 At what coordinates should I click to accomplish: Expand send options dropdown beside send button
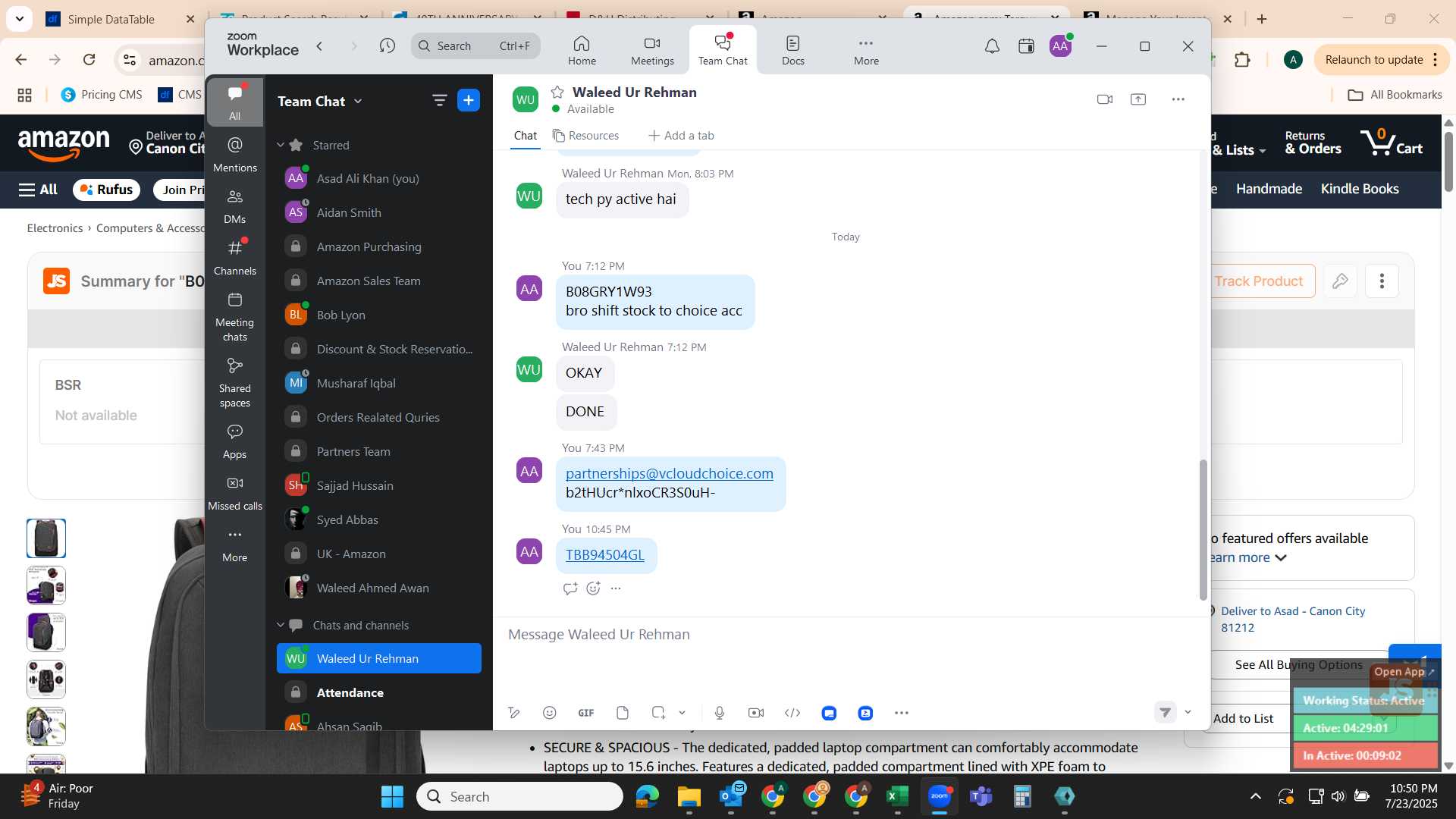(x=1188, y=712)
